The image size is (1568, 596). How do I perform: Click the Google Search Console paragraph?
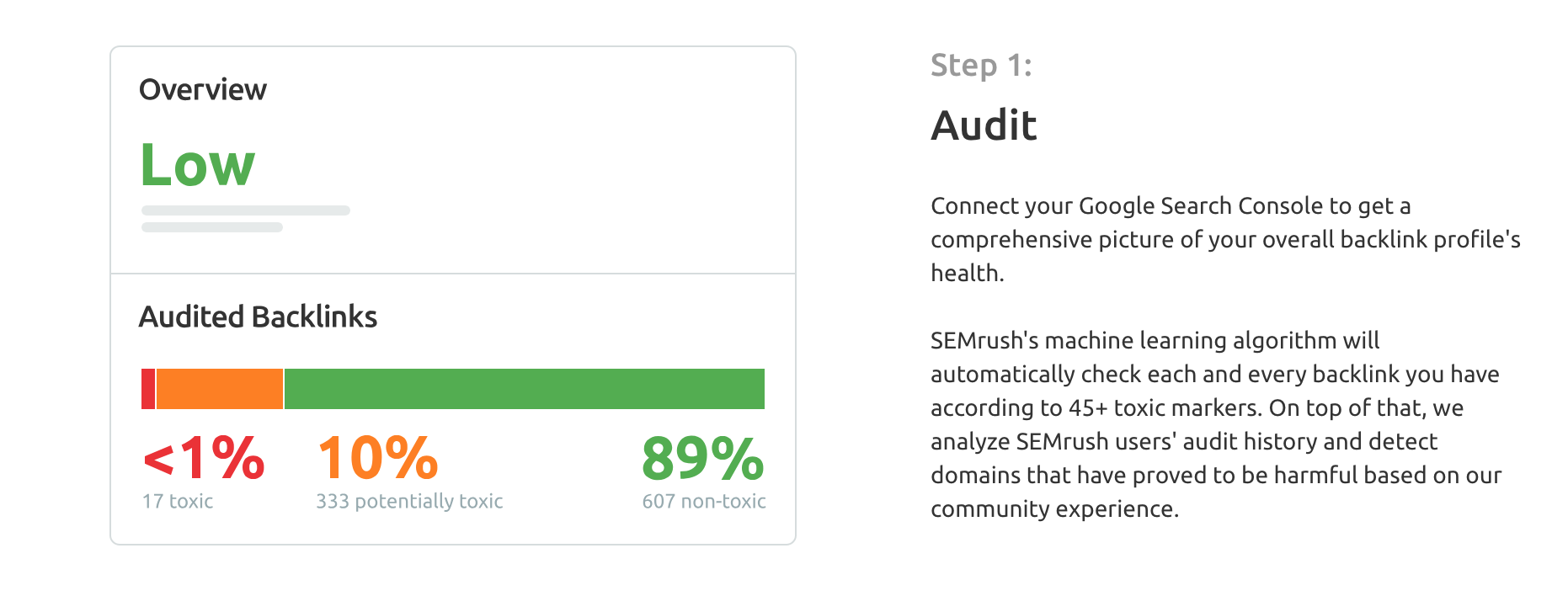(x=1225, y=239)
